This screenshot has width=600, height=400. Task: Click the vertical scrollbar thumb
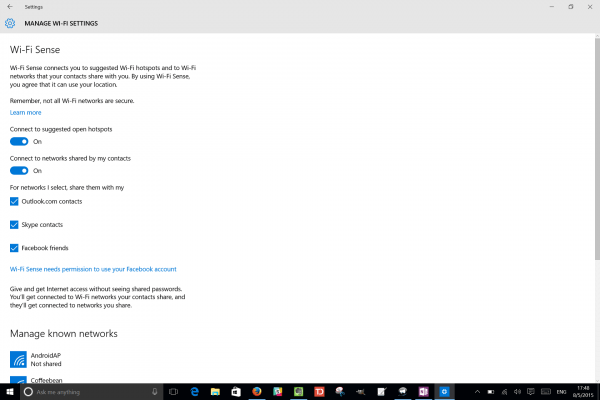pos(597,149)
